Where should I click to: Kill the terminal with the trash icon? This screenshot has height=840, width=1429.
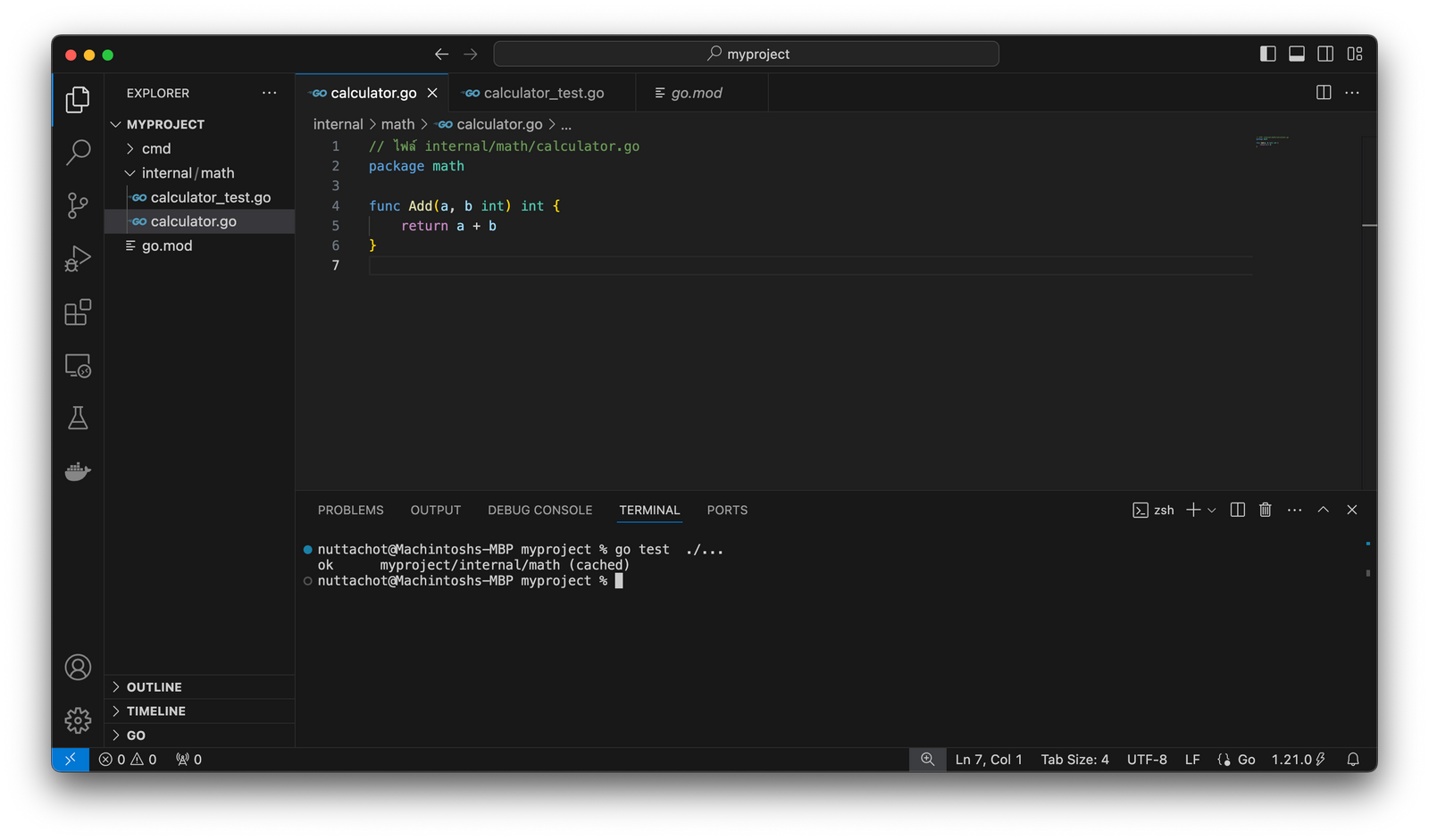point(1265,510)
